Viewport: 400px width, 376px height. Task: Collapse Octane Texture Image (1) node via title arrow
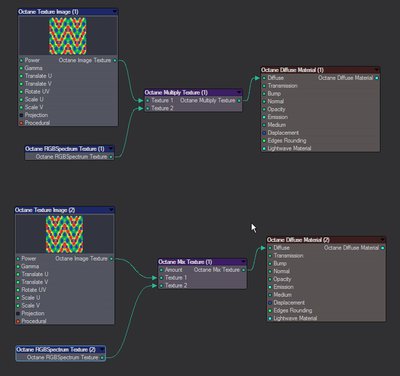(x=115, y=11)
